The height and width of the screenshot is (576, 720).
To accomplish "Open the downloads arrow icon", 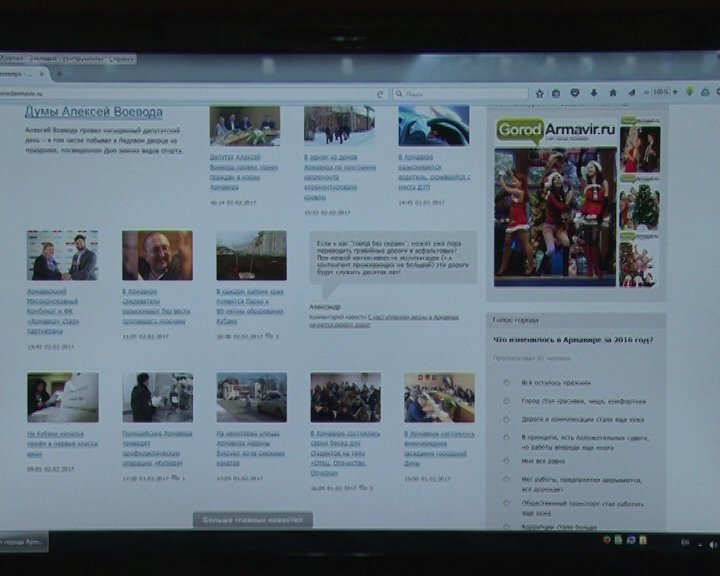I will tap(594, 93).
